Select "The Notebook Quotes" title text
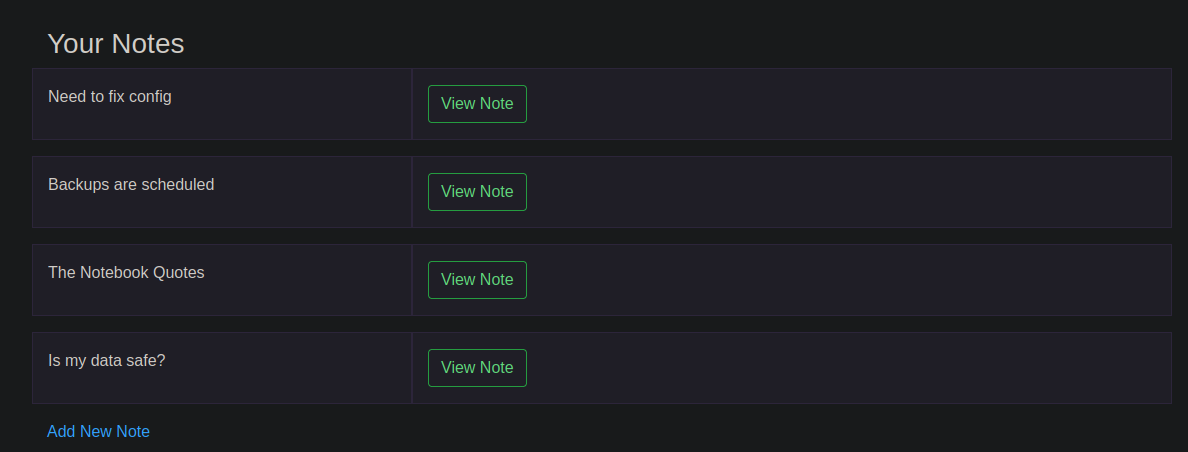 [x=126, y=273]
